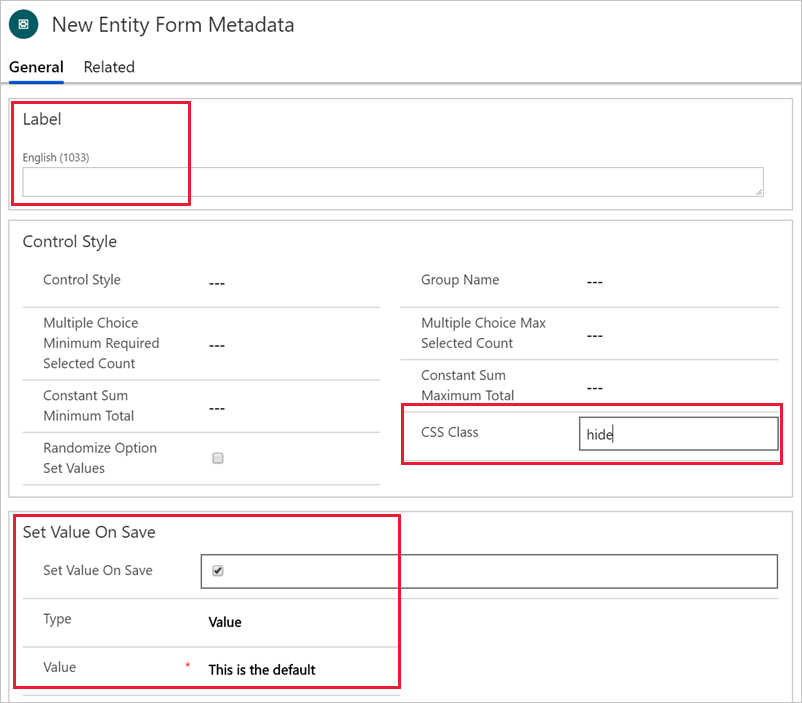Click the Set Value On Save section heading

[x=89, y=532]
